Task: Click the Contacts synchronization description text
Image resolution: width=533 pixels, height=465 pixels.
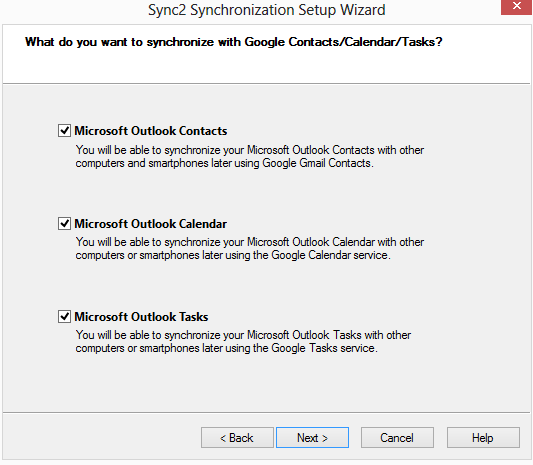Action: point(250,156)
